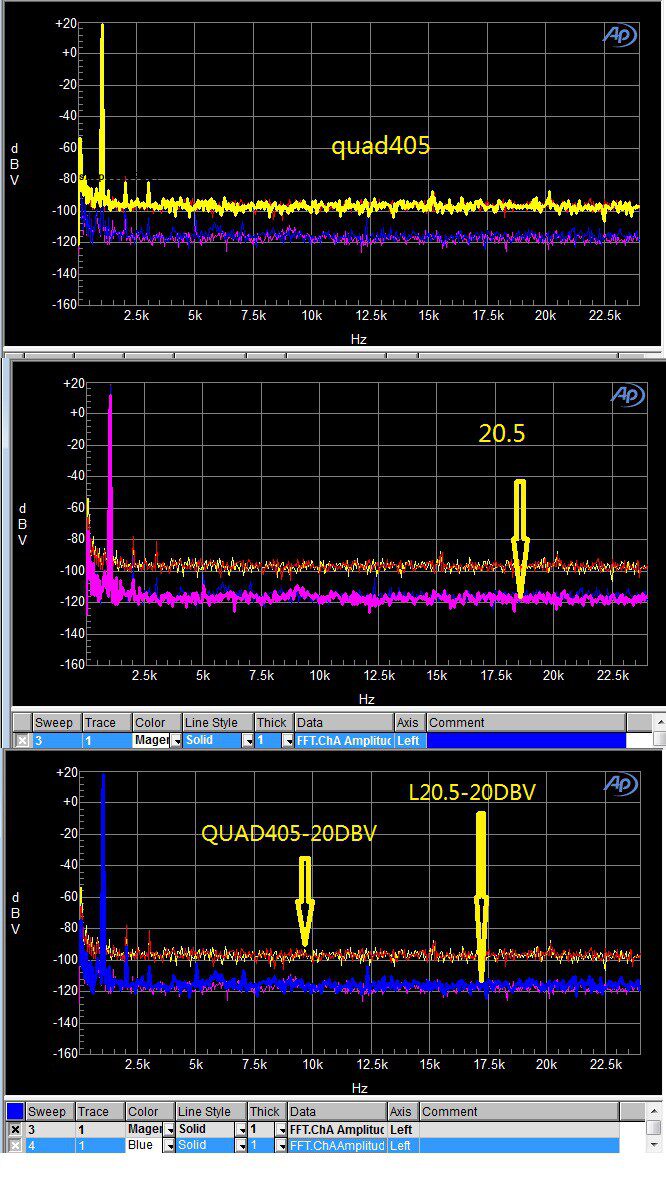Screen dimensions: 666x1200
Task: Click Data column header in bottom legend
Action: (337, 1111)
